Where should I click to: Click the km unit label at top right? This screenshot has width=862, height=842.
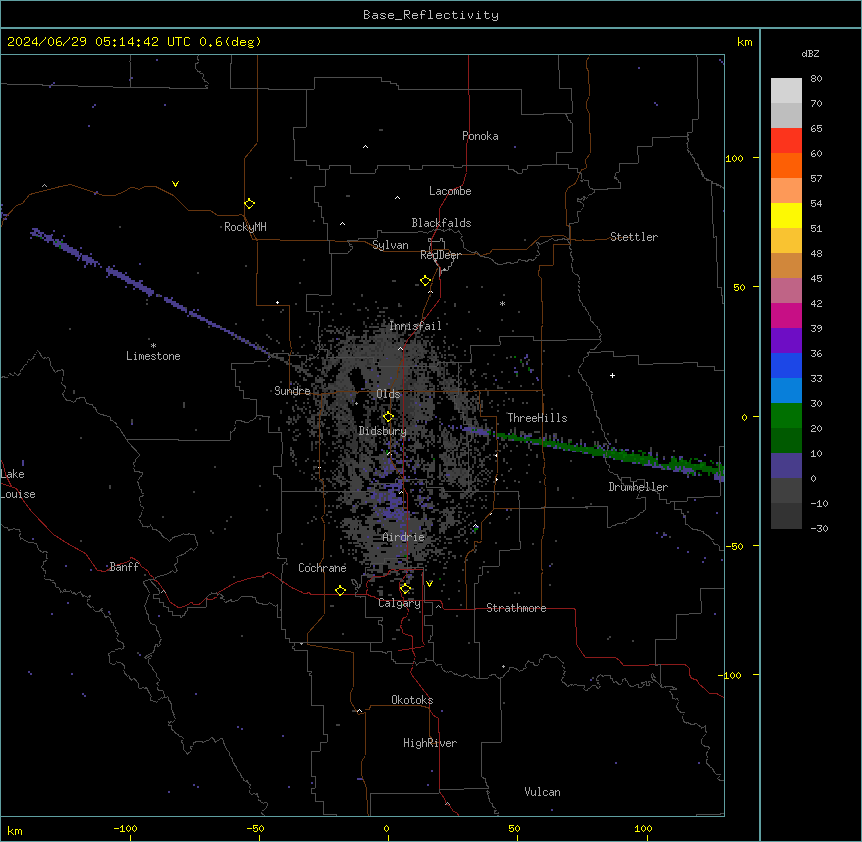(744, 42)
